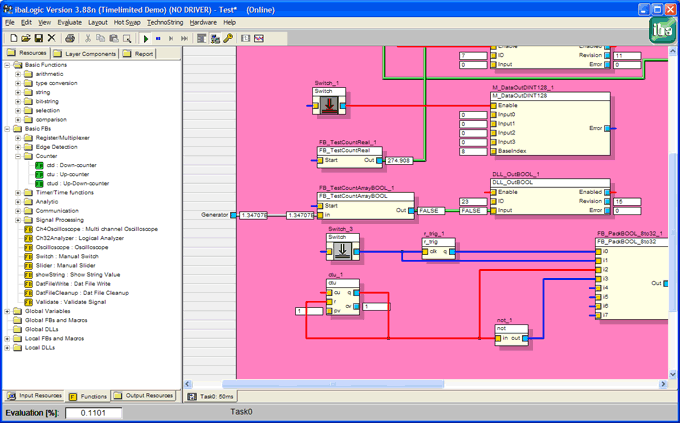Screen dimensions: 680x423
Task: Expand the Global Variables node
Action: [7, 311]
